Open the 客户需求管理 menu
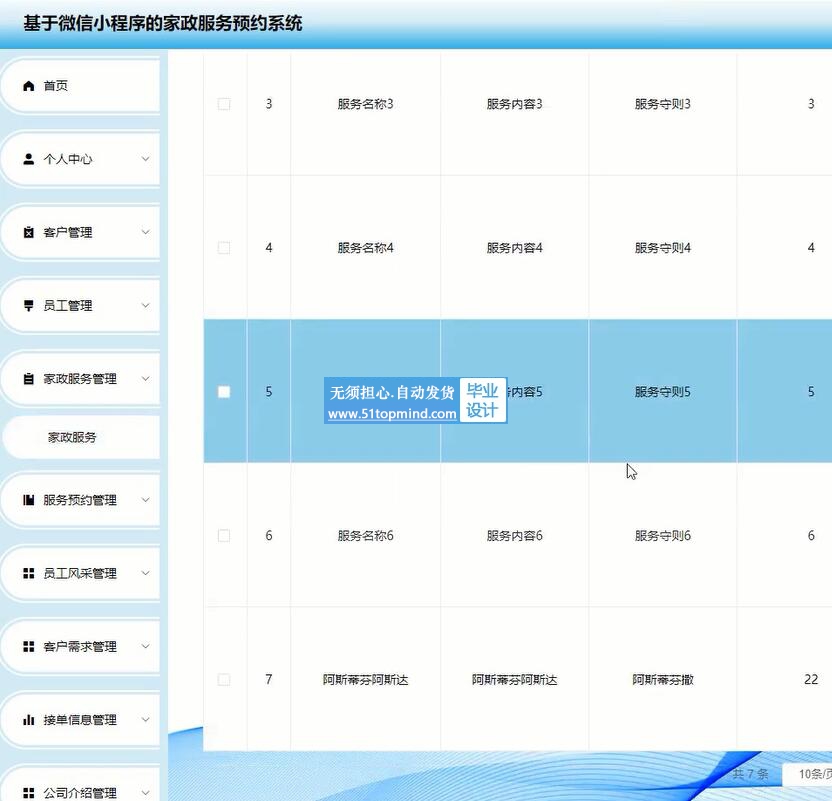The image size is (832, 801). (81, 646)
